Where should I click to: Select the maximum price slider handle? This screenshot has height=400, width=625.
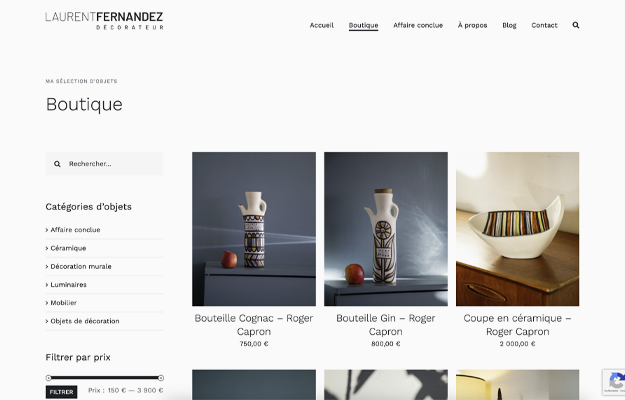(161, 378)
